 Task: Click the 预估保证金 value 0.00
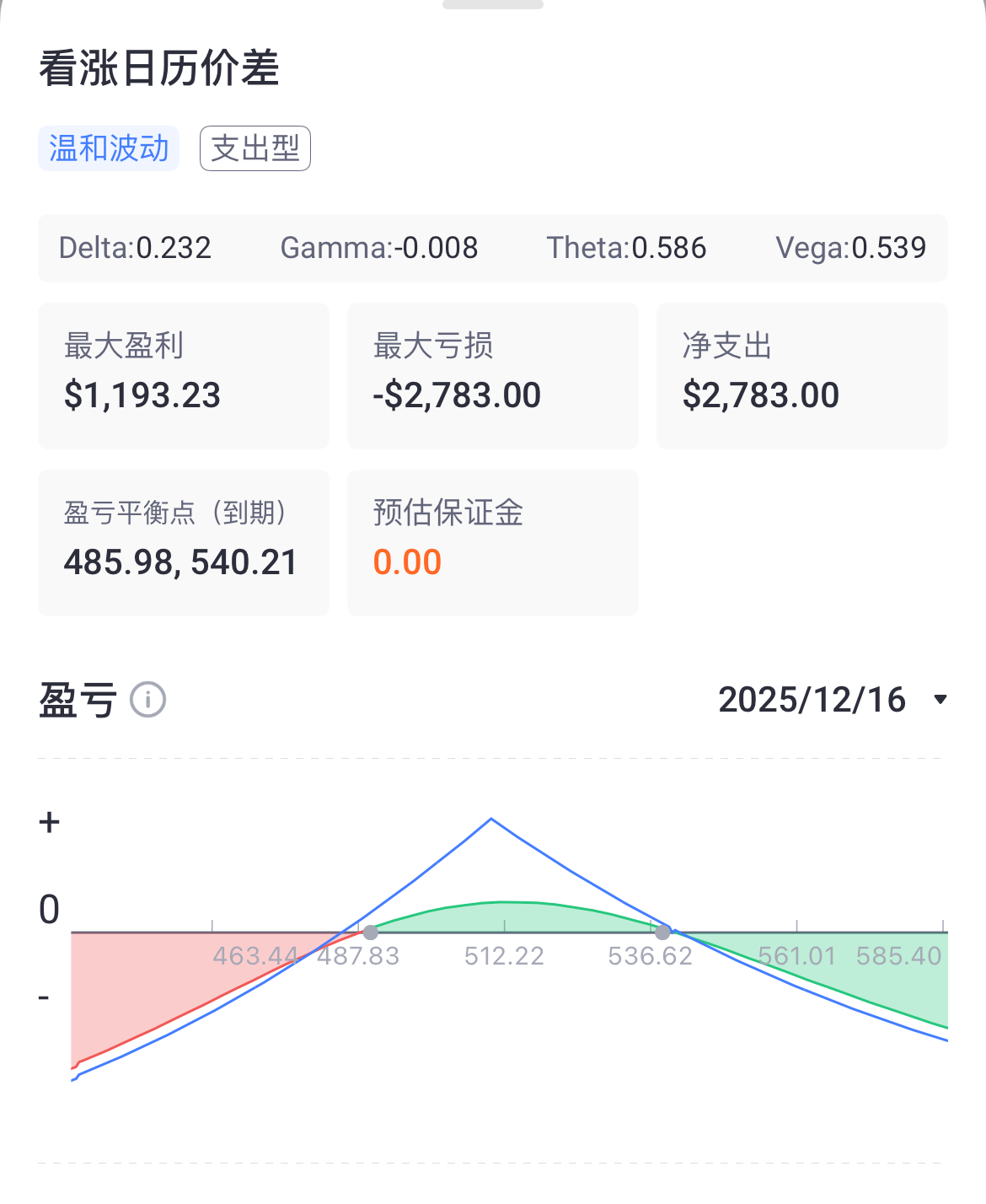click(x=408, y=562)
